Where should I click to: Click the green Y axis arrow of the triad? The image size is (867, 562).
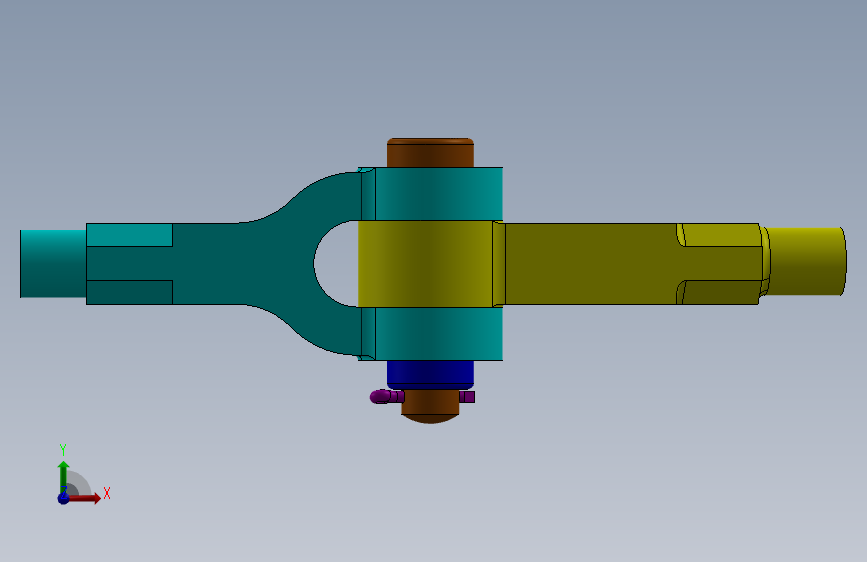[x=63, y=477]
